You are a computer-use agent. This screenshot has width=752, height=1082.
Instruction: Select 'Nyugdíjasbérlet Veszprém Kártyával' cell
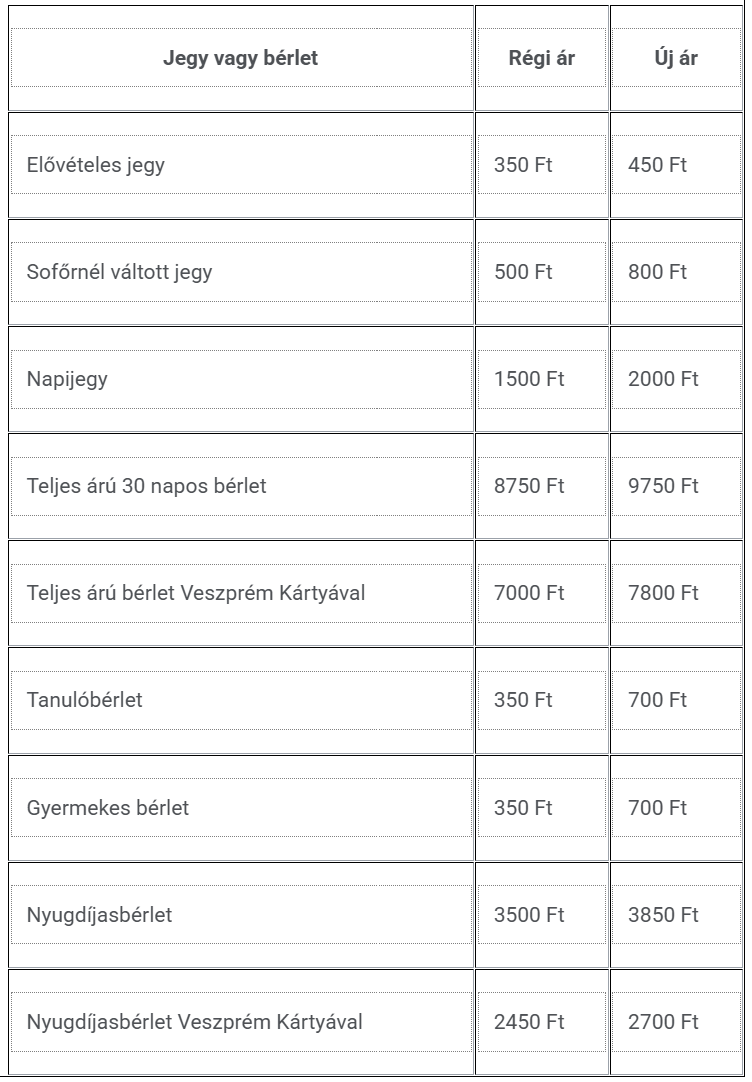(x=241, y=1022)
